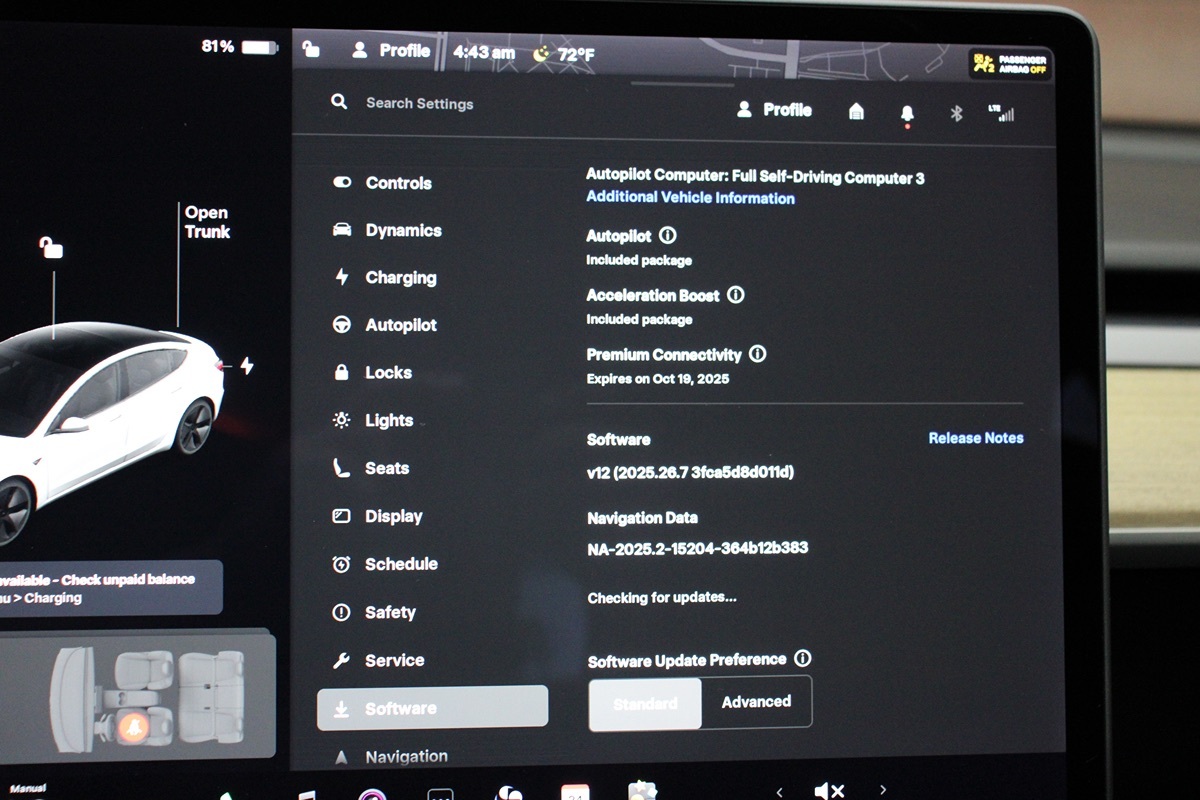
Task: Open the Charging settings menu
Action: [x=400, y=278]
